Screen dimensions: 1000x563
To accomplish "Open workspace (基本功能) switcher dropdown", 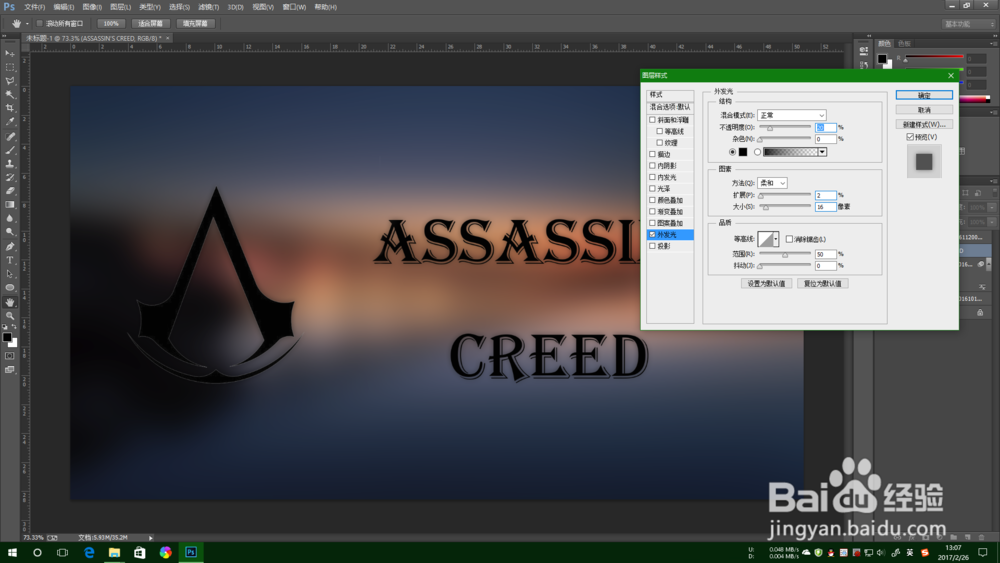I will pos(969,24).
